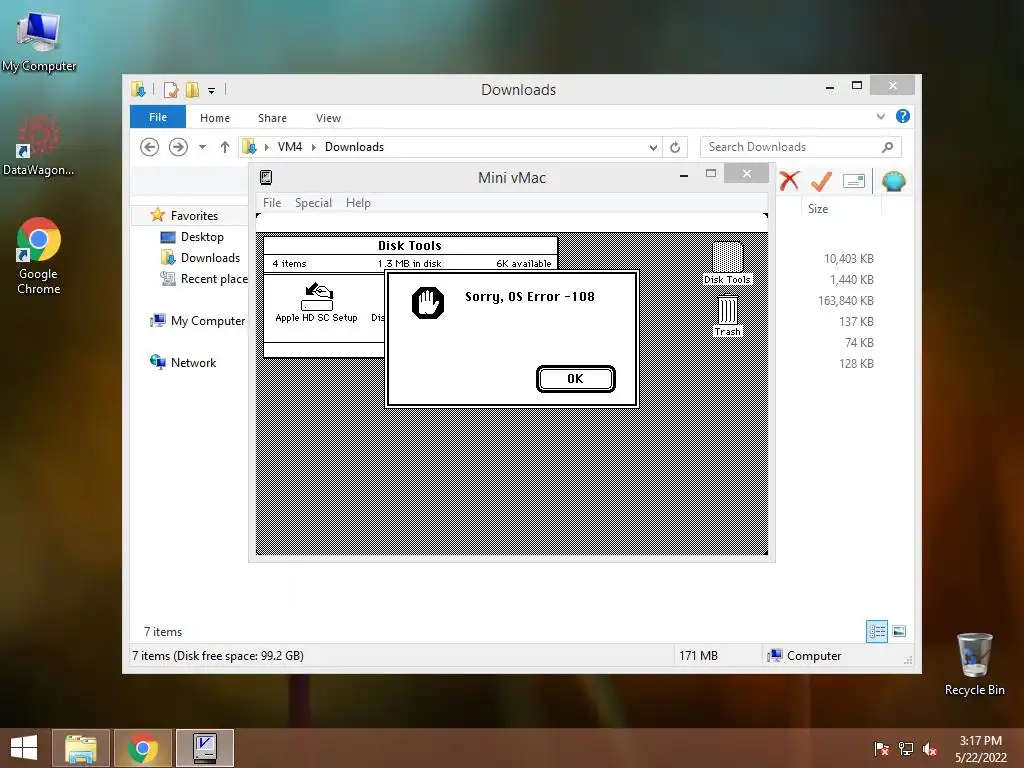Click the network tray icon
Viewport: 1024px width, 768px height.
pos(906,748)
